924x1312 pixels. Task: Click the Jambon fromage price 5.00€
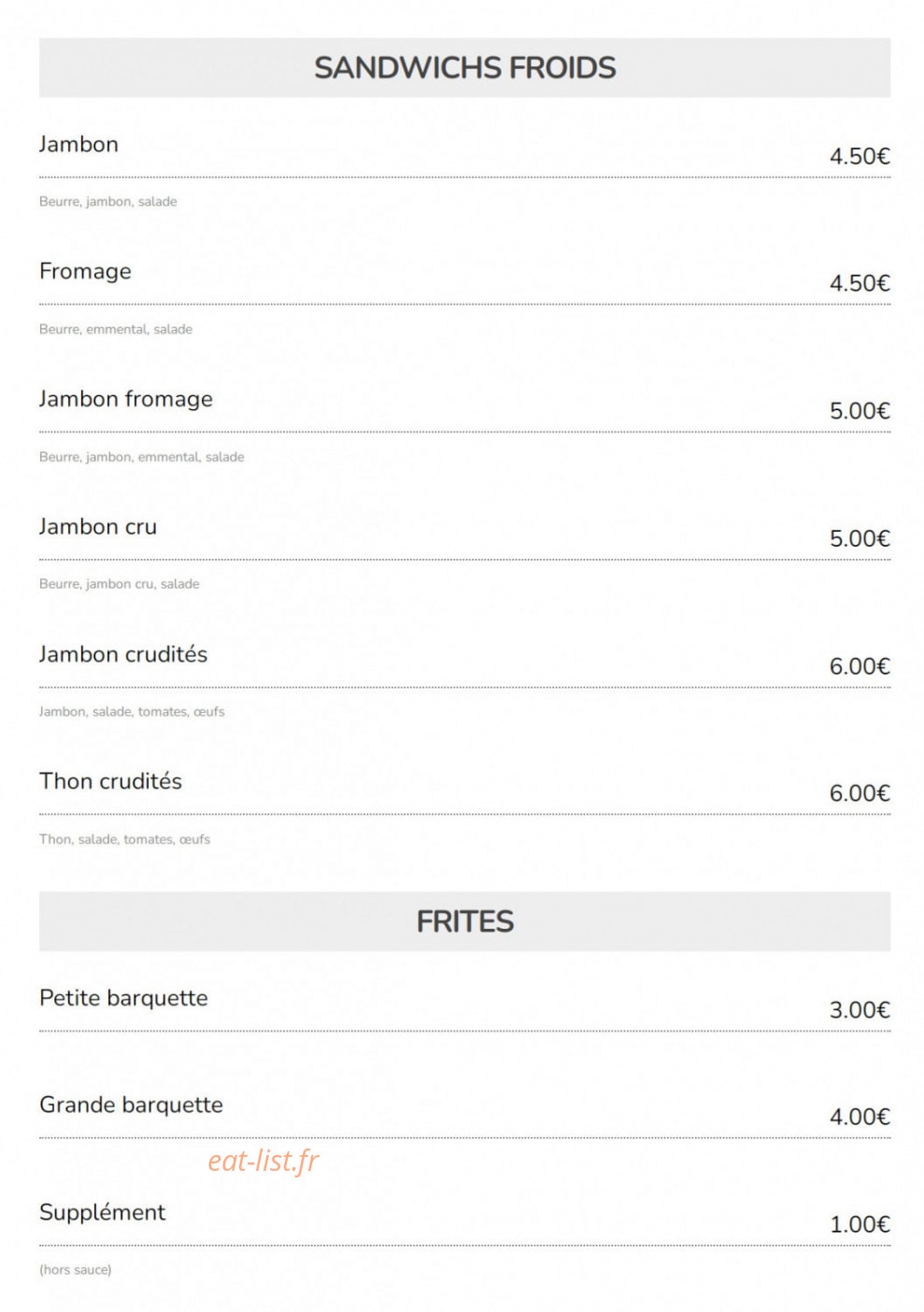point(860,411)
